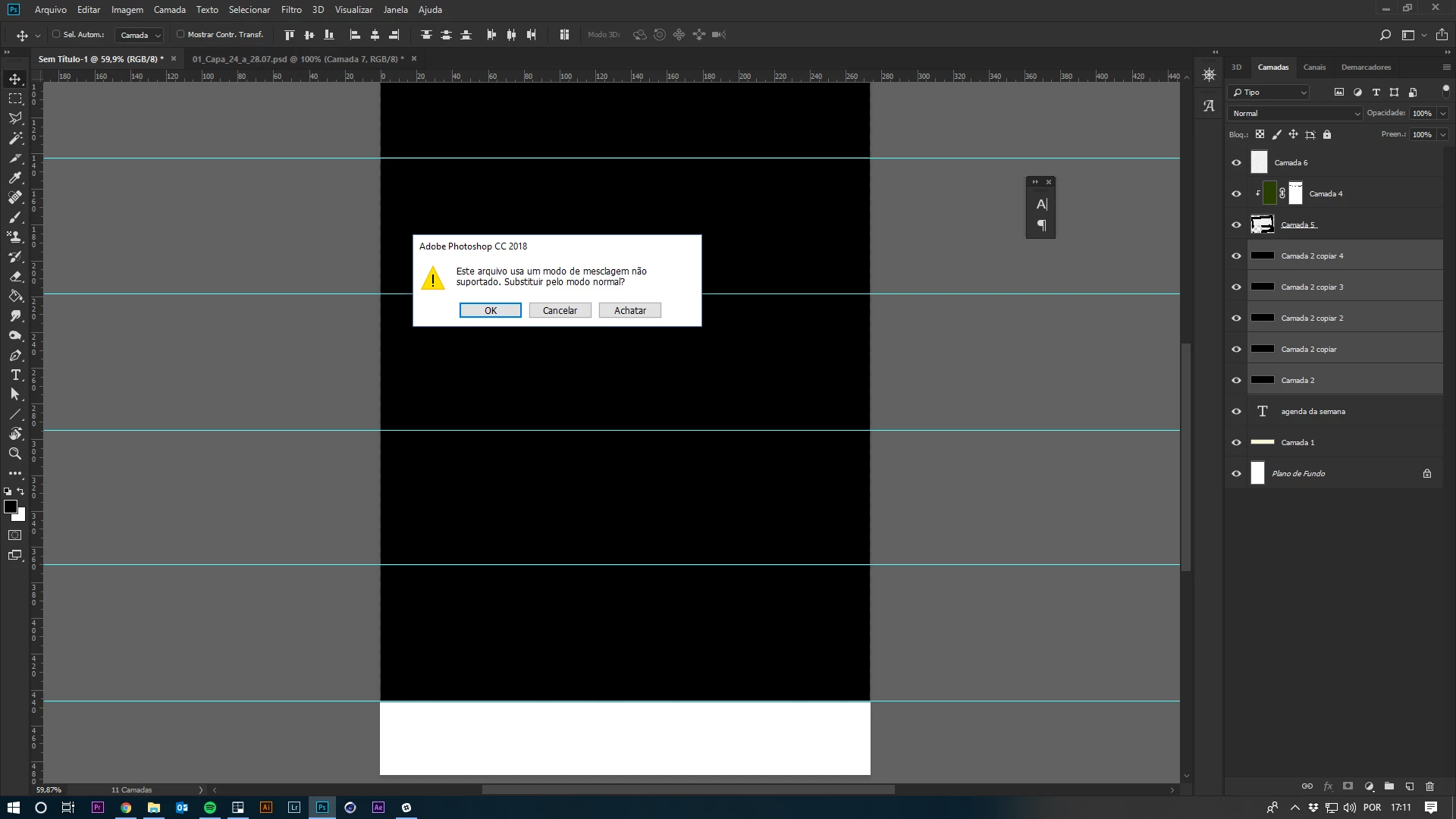Screen dimensions: 1456x819
Task: Click OK in the Photoshop dialog
Action: [490, 310]
